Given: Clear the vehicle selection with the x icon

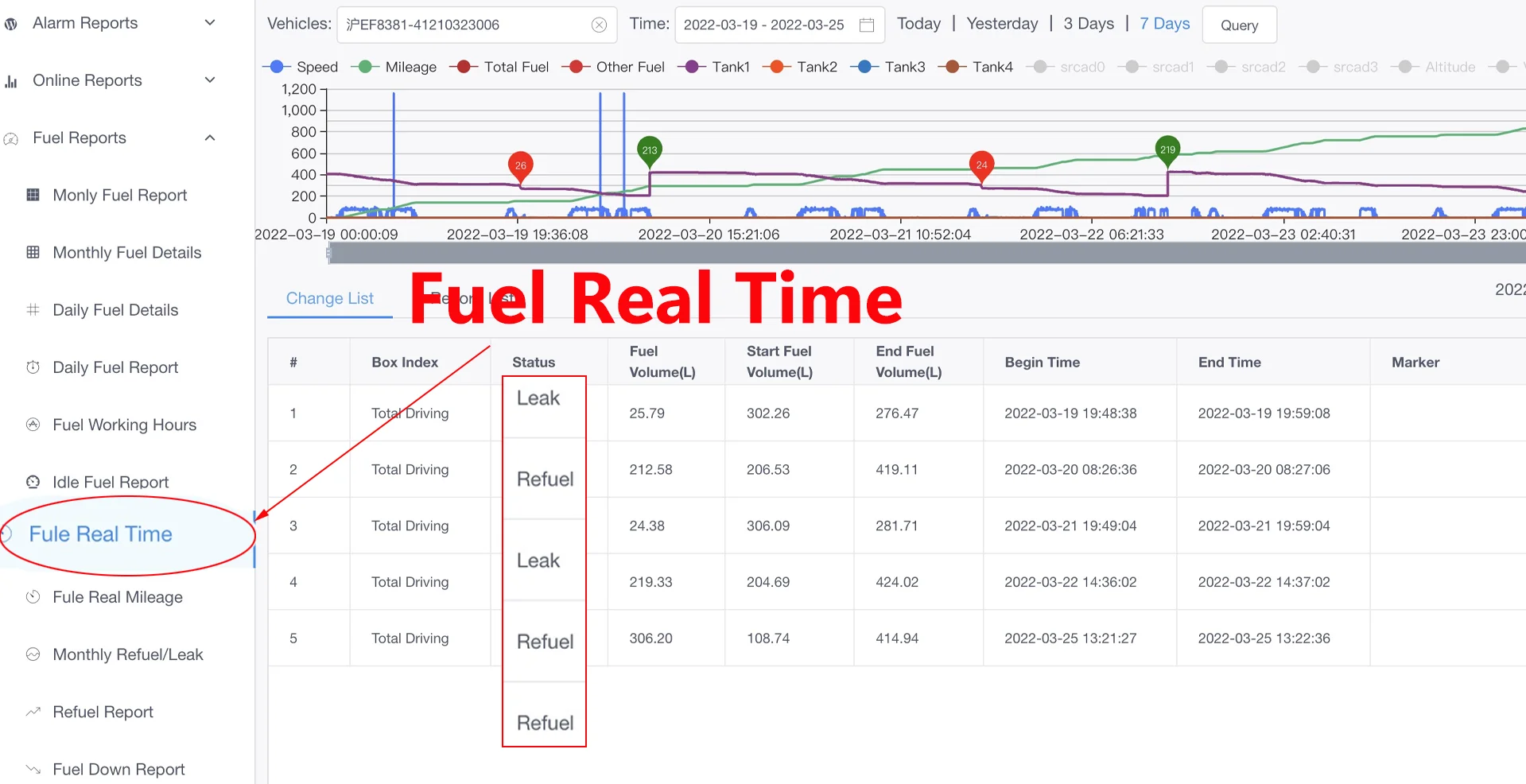Looking at the screenshot, I should click(x=599, y=25).
